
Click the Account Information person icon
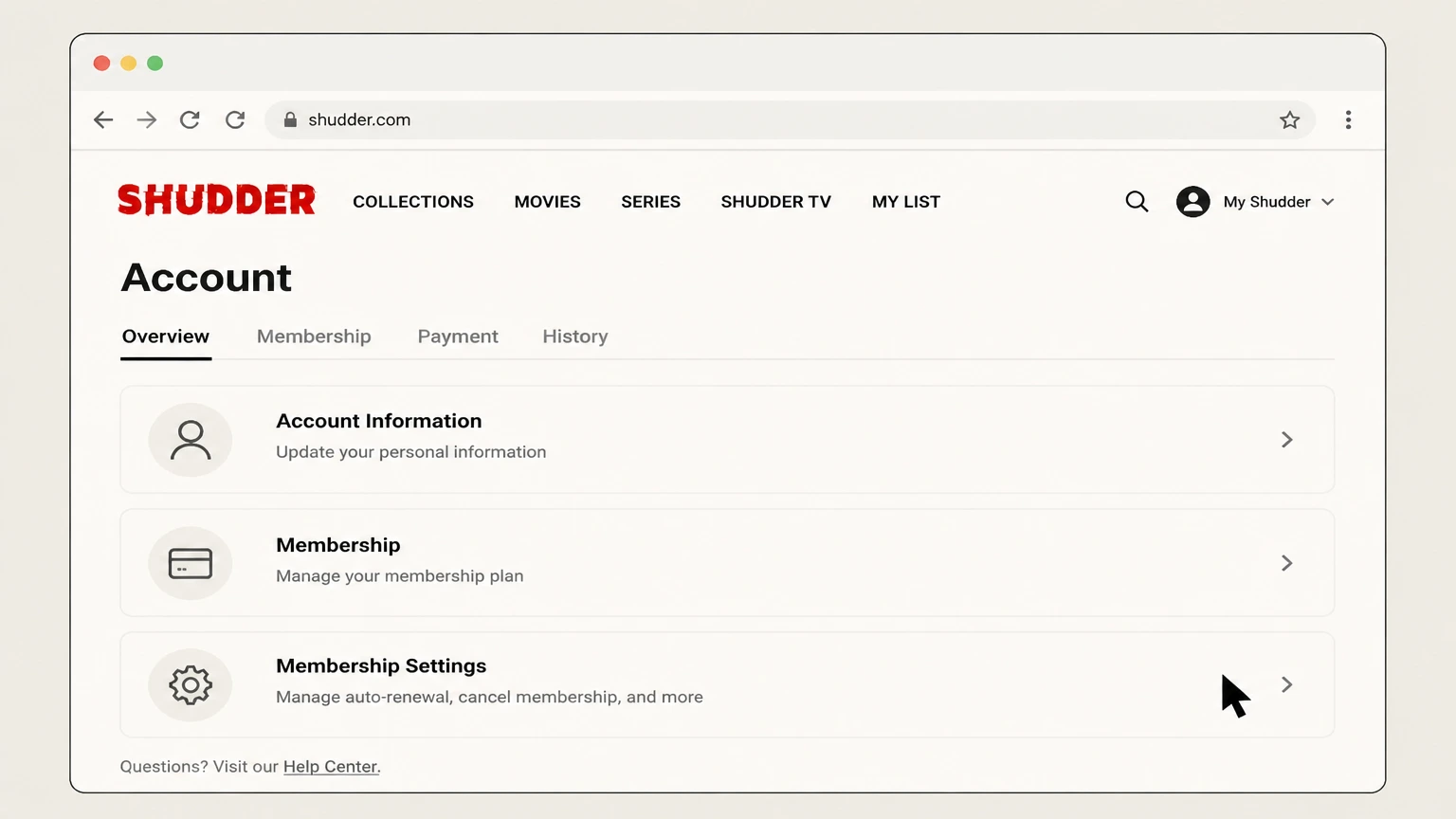191,440
